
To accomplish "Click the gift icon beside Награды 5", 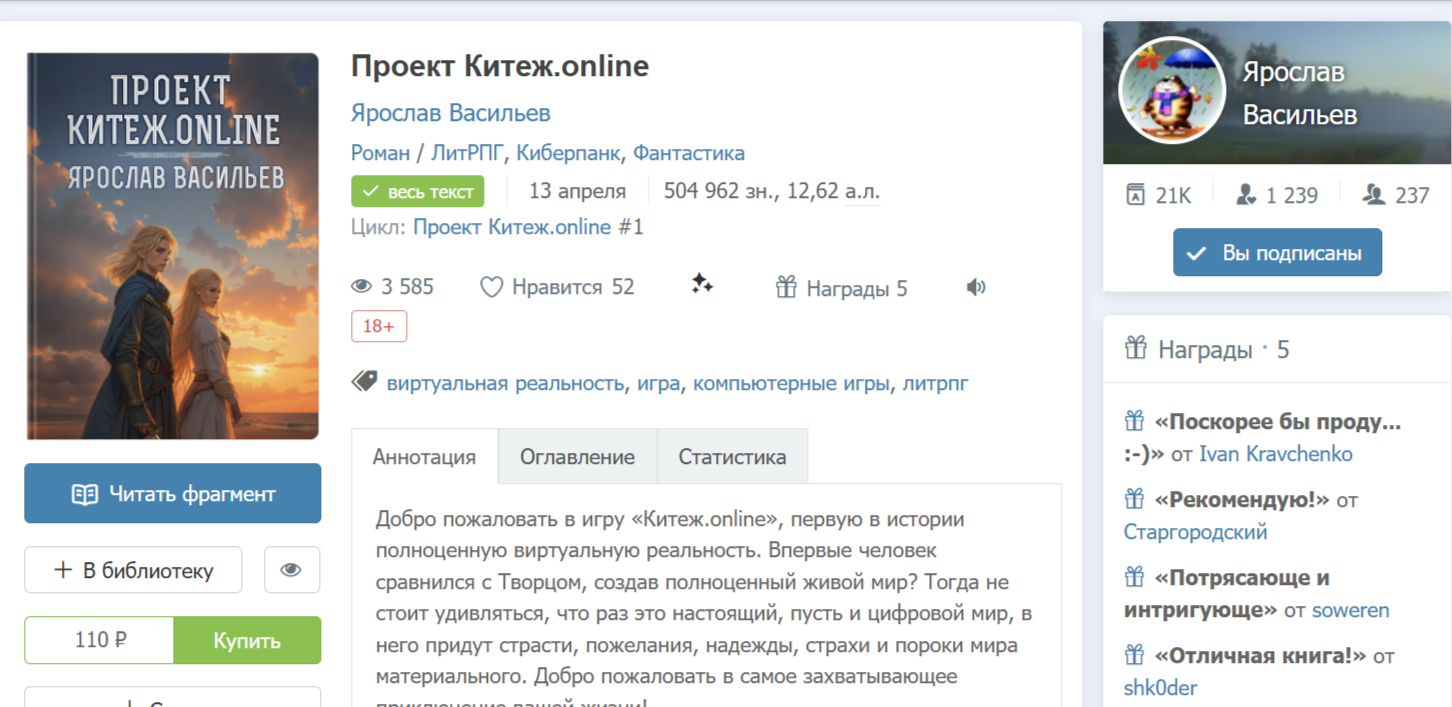I will coord(786,288).
